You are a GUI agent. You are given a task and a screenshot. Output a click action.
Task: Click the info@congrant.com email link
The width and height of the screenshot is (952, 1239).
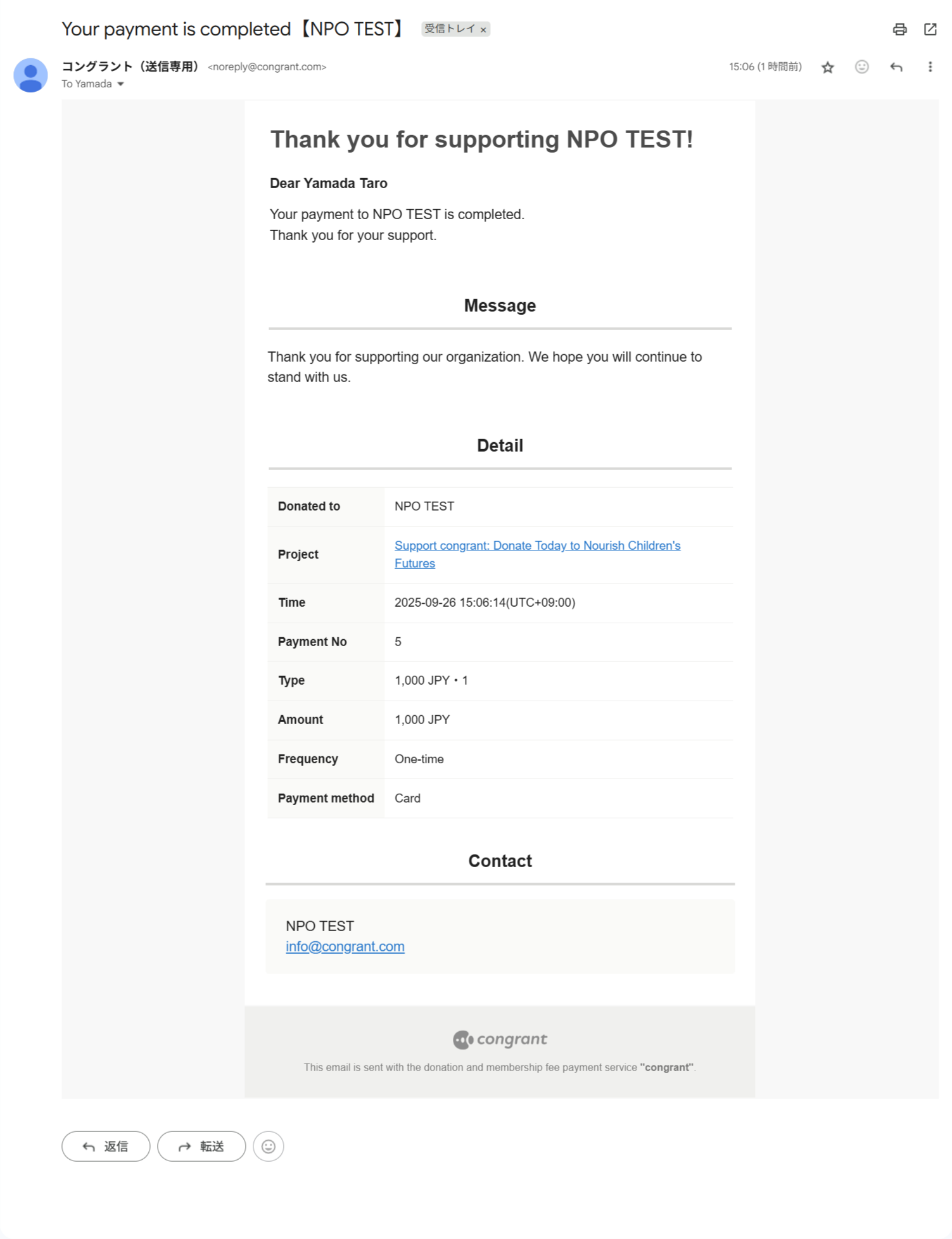[345, 946]
